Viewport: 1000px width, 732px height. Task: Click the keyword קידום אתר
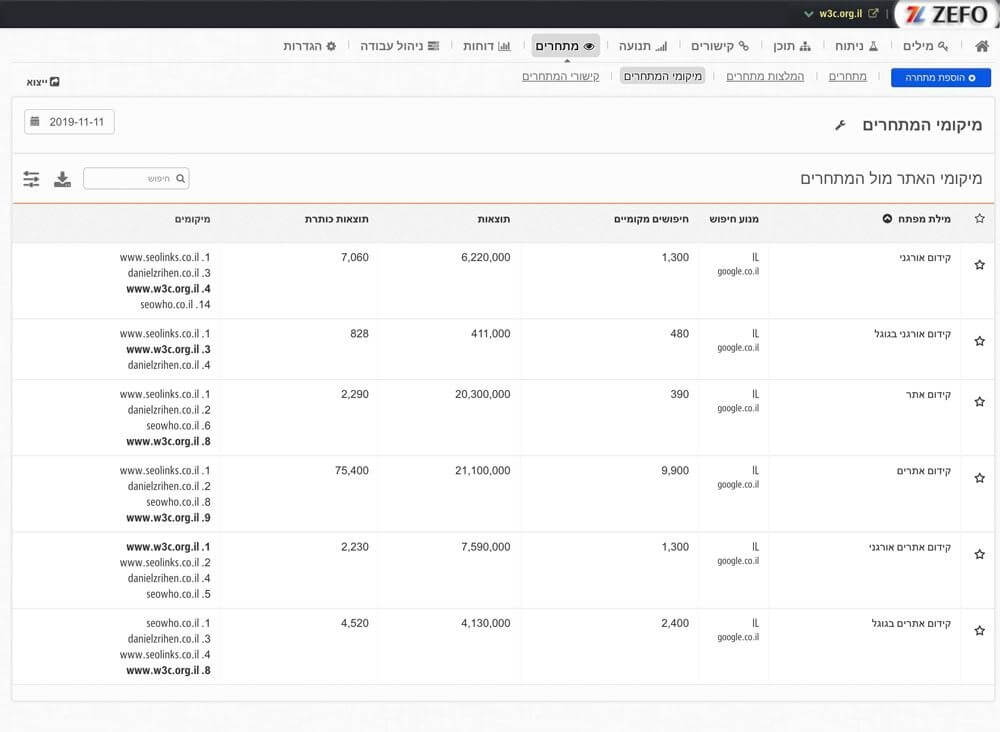(929, 395)
